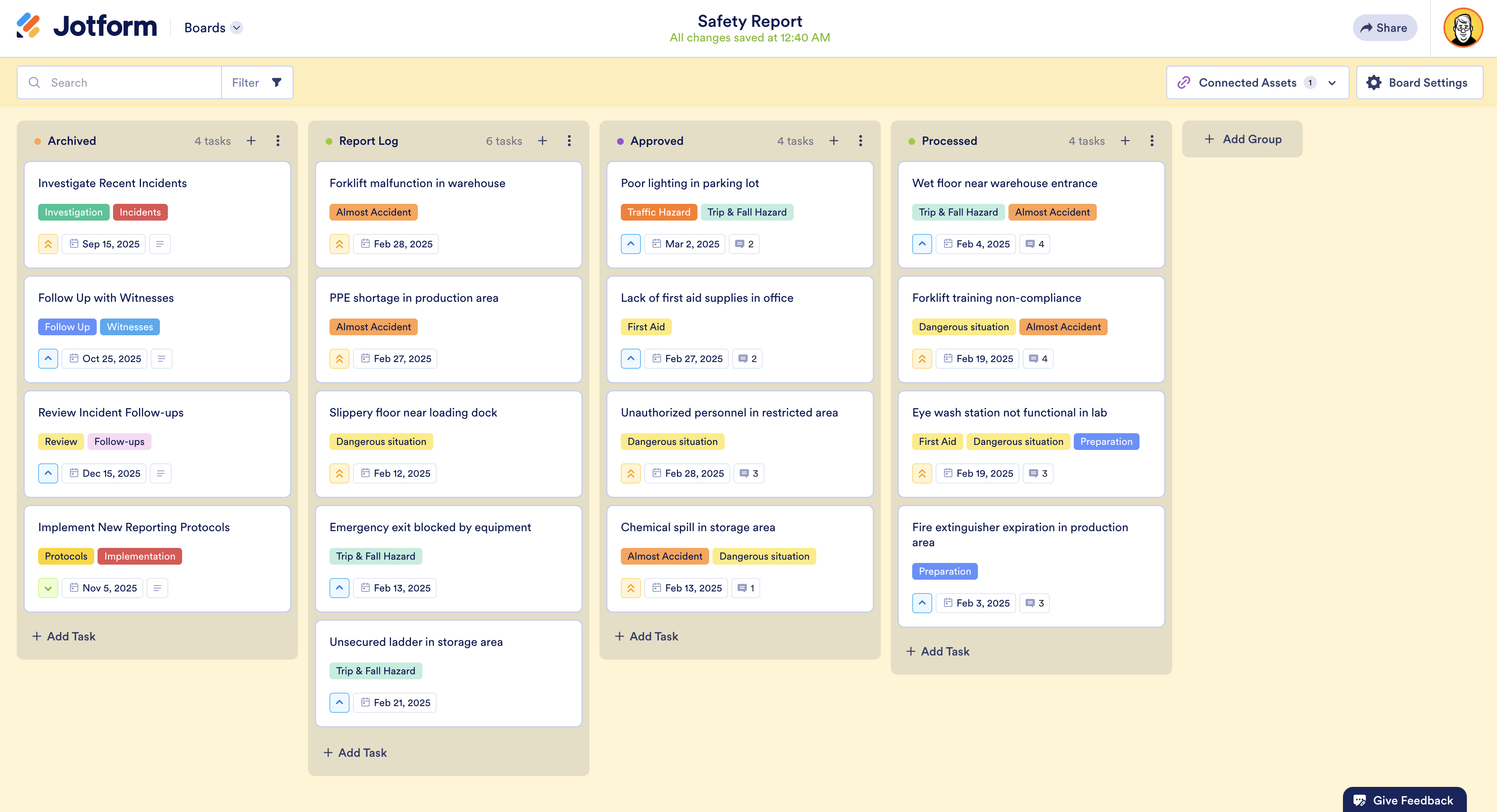The image size is (1497, 812).
Task: Click the Traffic Hazard orange tag
Action: (x=658, y=212)
